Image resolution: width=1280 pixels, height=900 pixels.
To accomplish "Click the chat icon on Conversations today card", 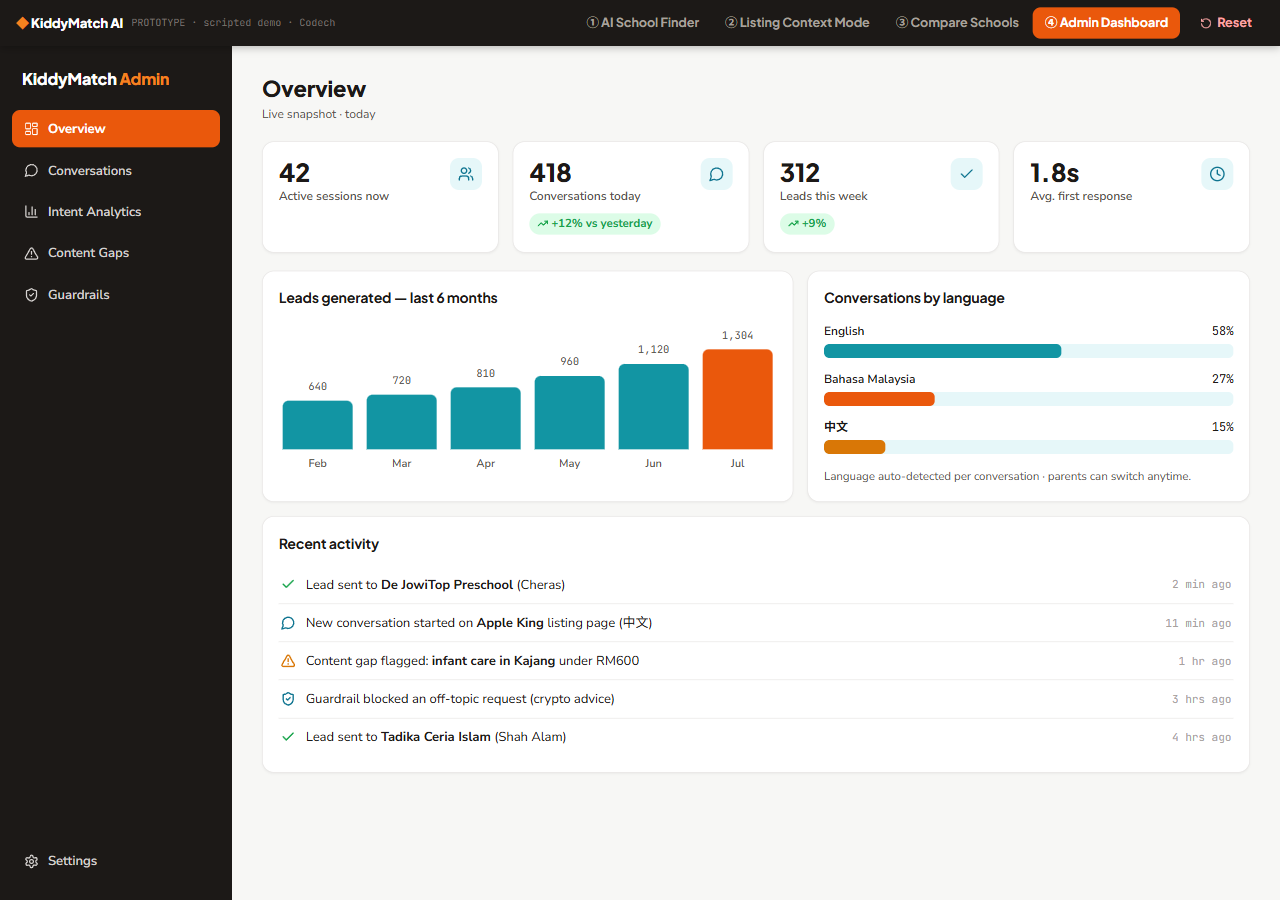I will (x=716, y=174).
